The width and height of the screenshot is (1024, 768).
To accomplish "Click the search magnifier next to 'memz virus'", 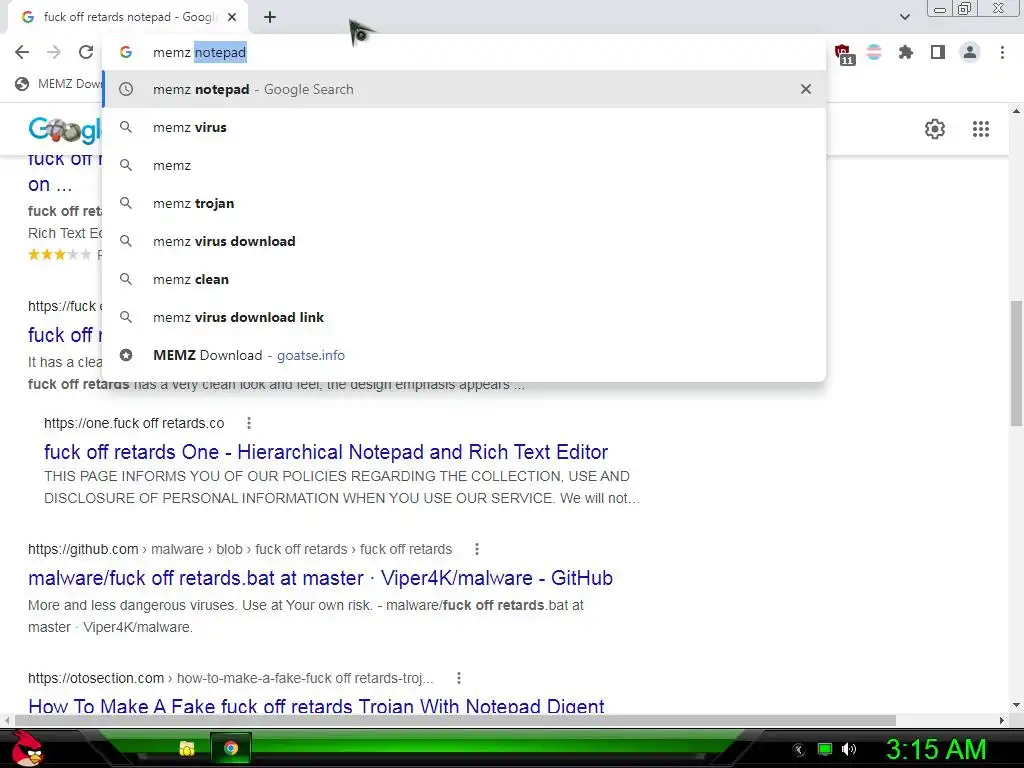I will (x=126, y=127).
